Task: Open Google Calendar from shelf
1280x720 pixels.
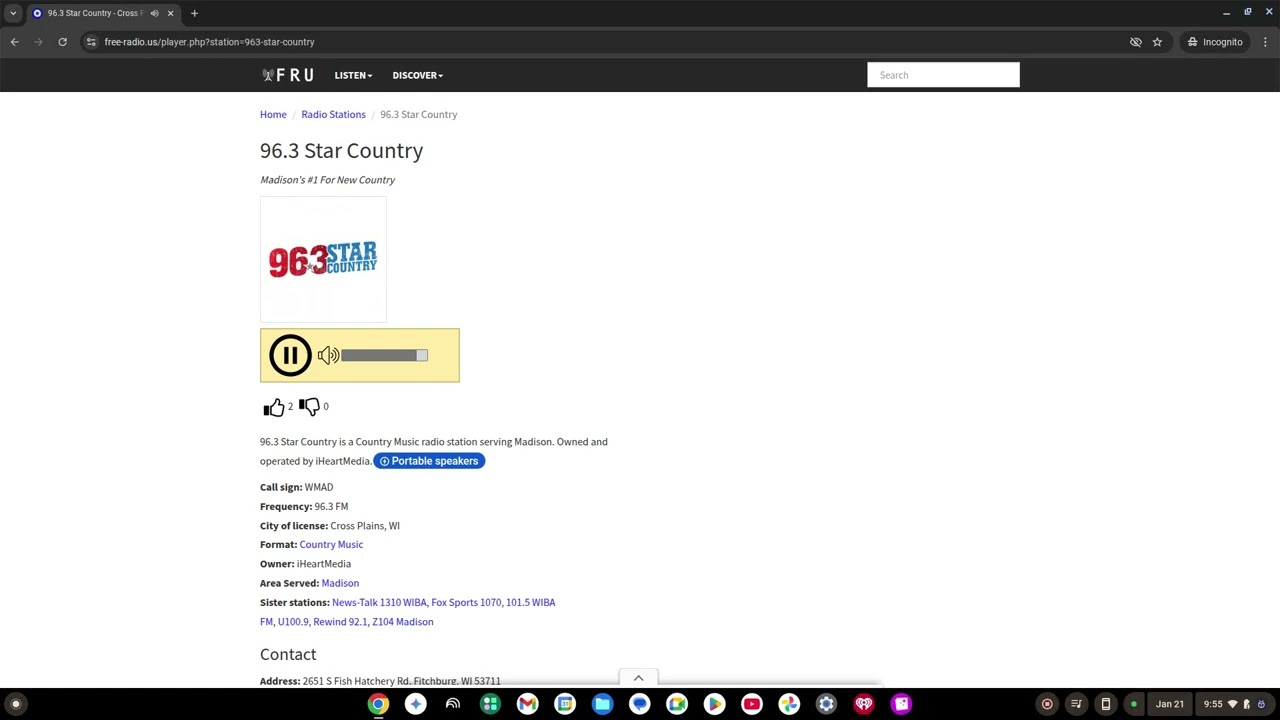Action: pyautogui.click(x=565, y=704)
